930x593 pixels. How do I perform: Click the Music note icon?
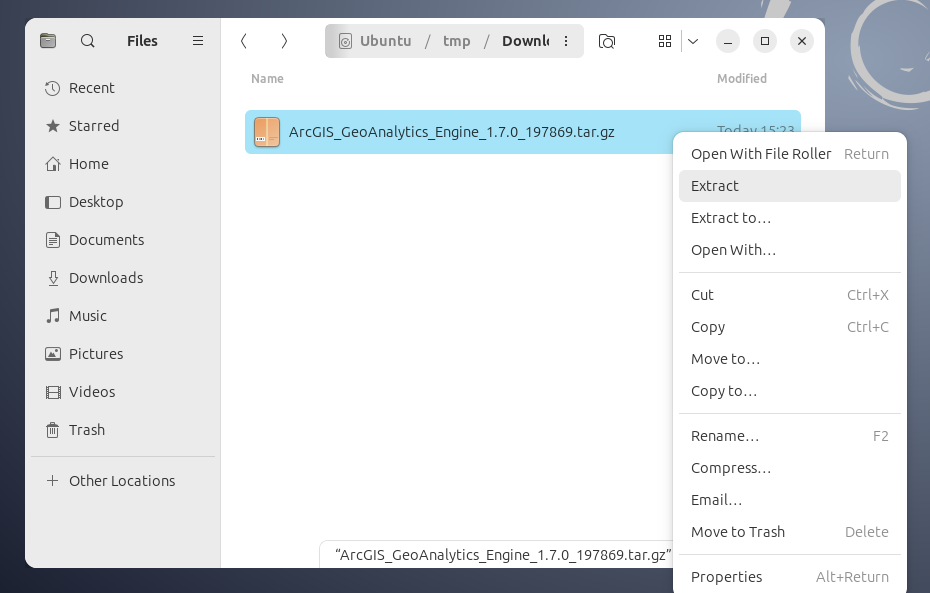(53, 315)
